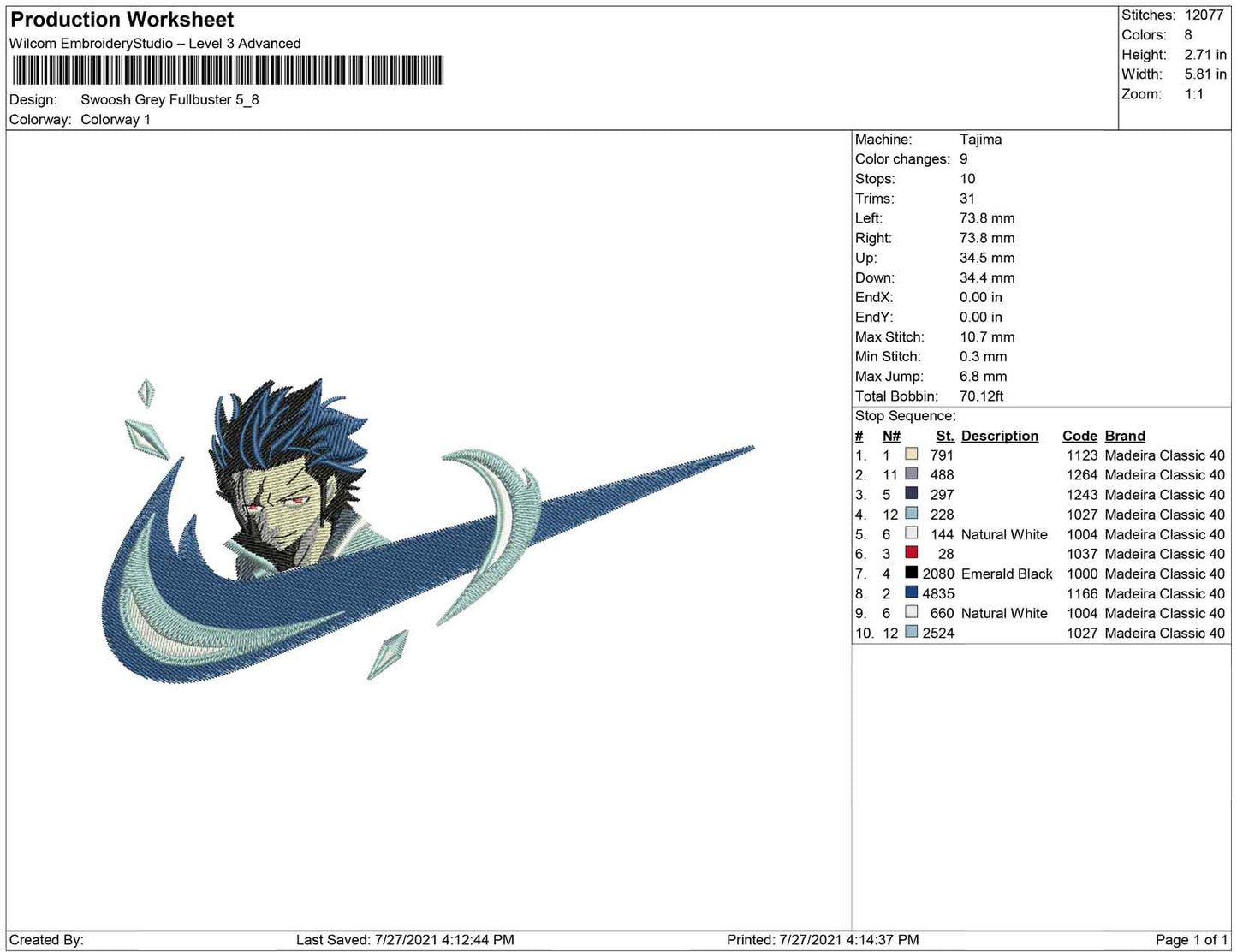Viewport: 1237px width, 952px height.
Task: Choose the white swatch with 660 stitches
Action: tap(911, 612)
